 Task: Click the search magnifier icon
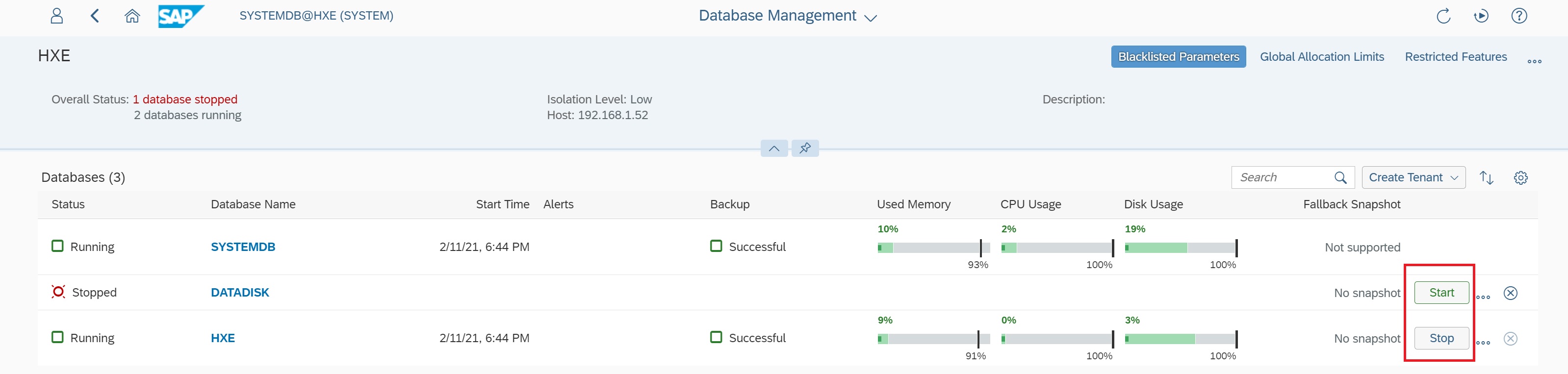click(x=1340, y=177)
